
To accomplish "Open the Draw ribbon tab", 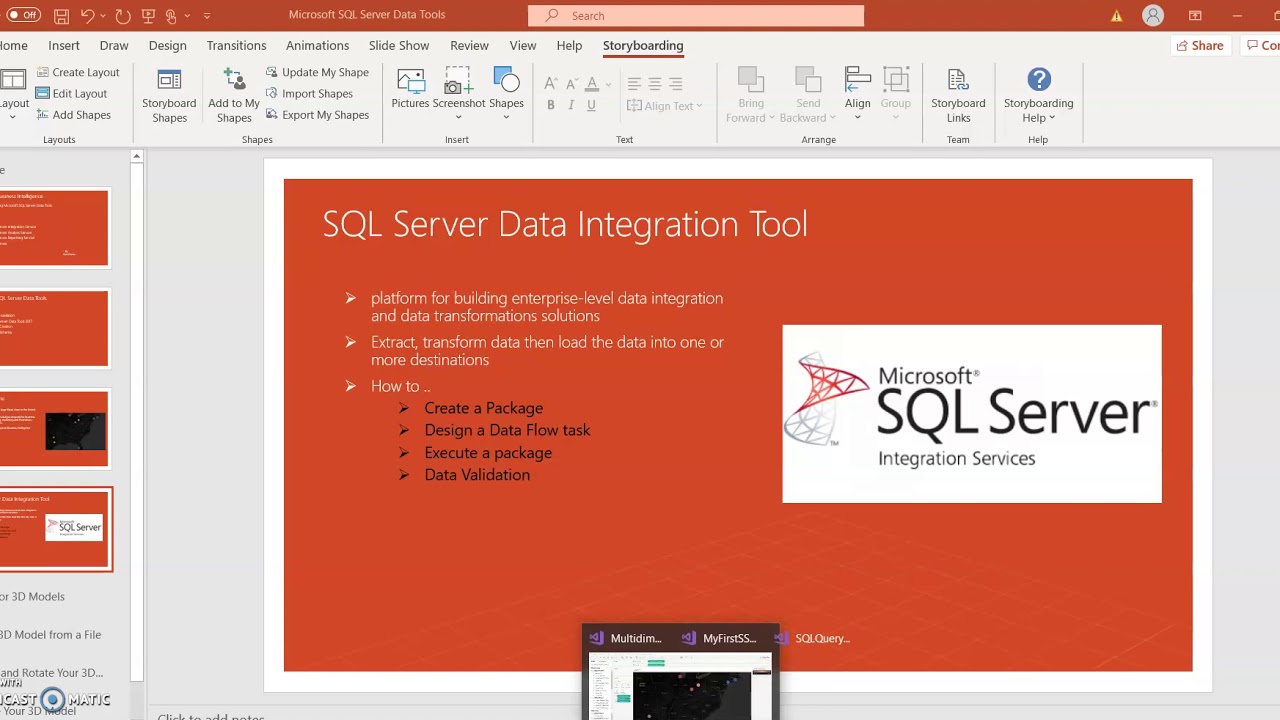I will [114, 45].
